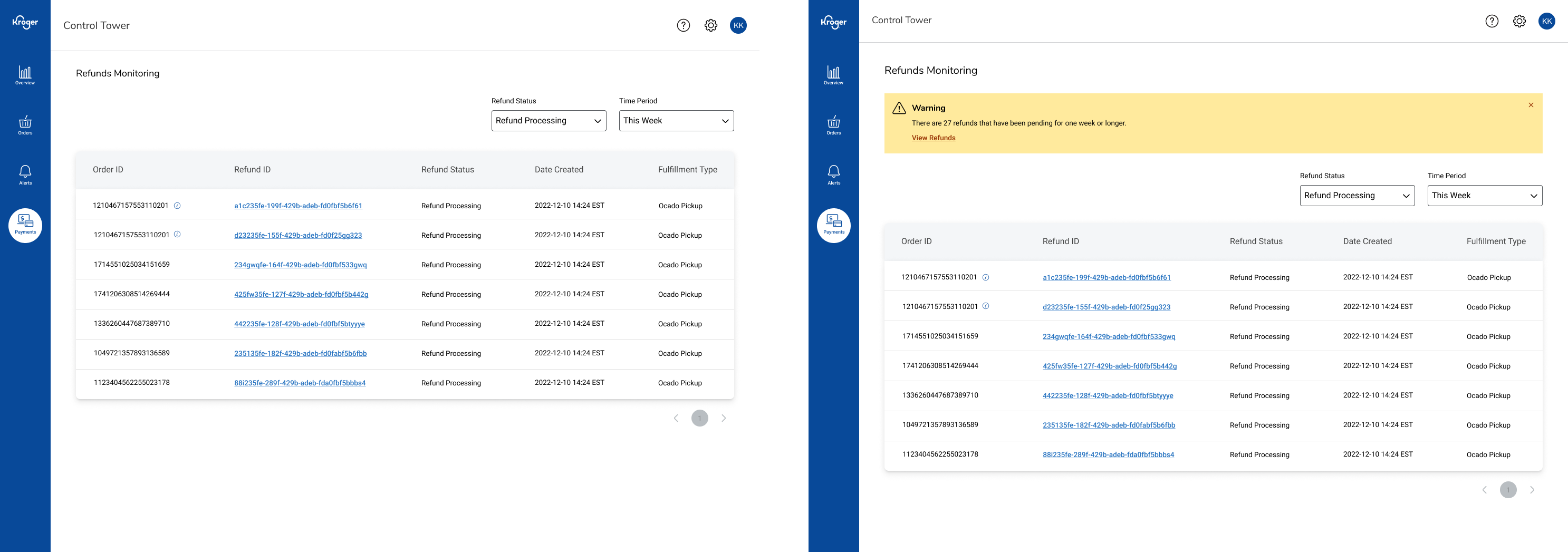Screen dimensions: 1568x552
Task: Select Payments icon on warning-banner screen
Action: (833, 225)
